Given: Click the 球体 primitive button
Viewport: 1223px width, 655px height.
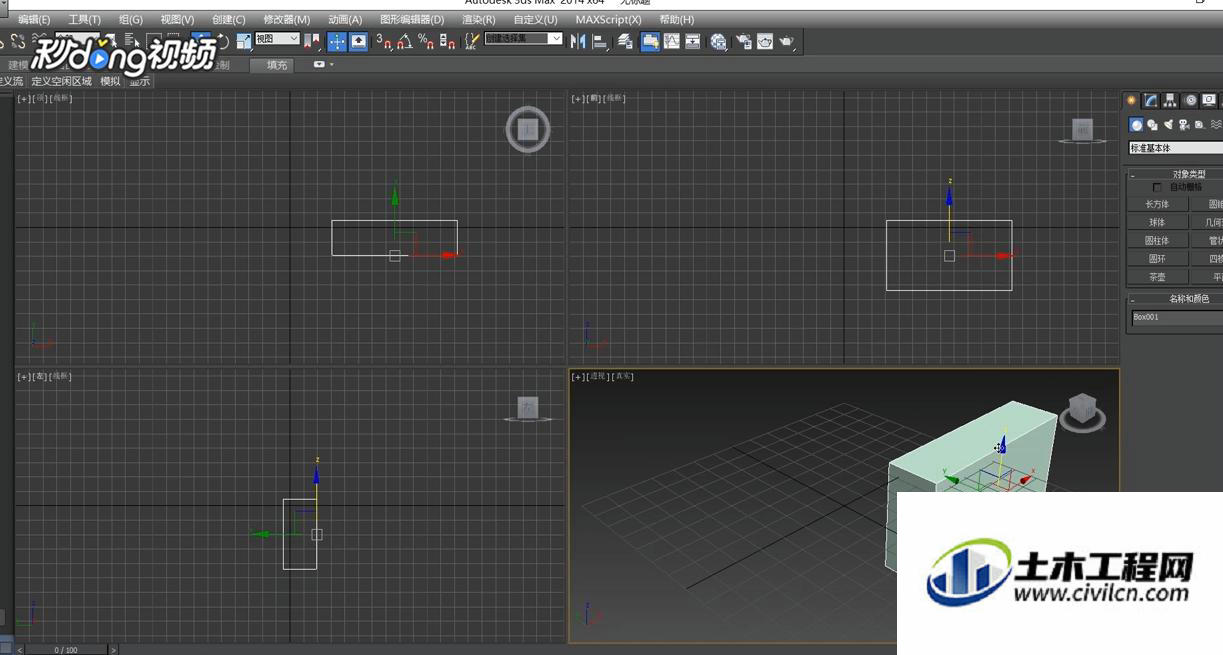Looking at the screenshot, I should (1157, 222).
